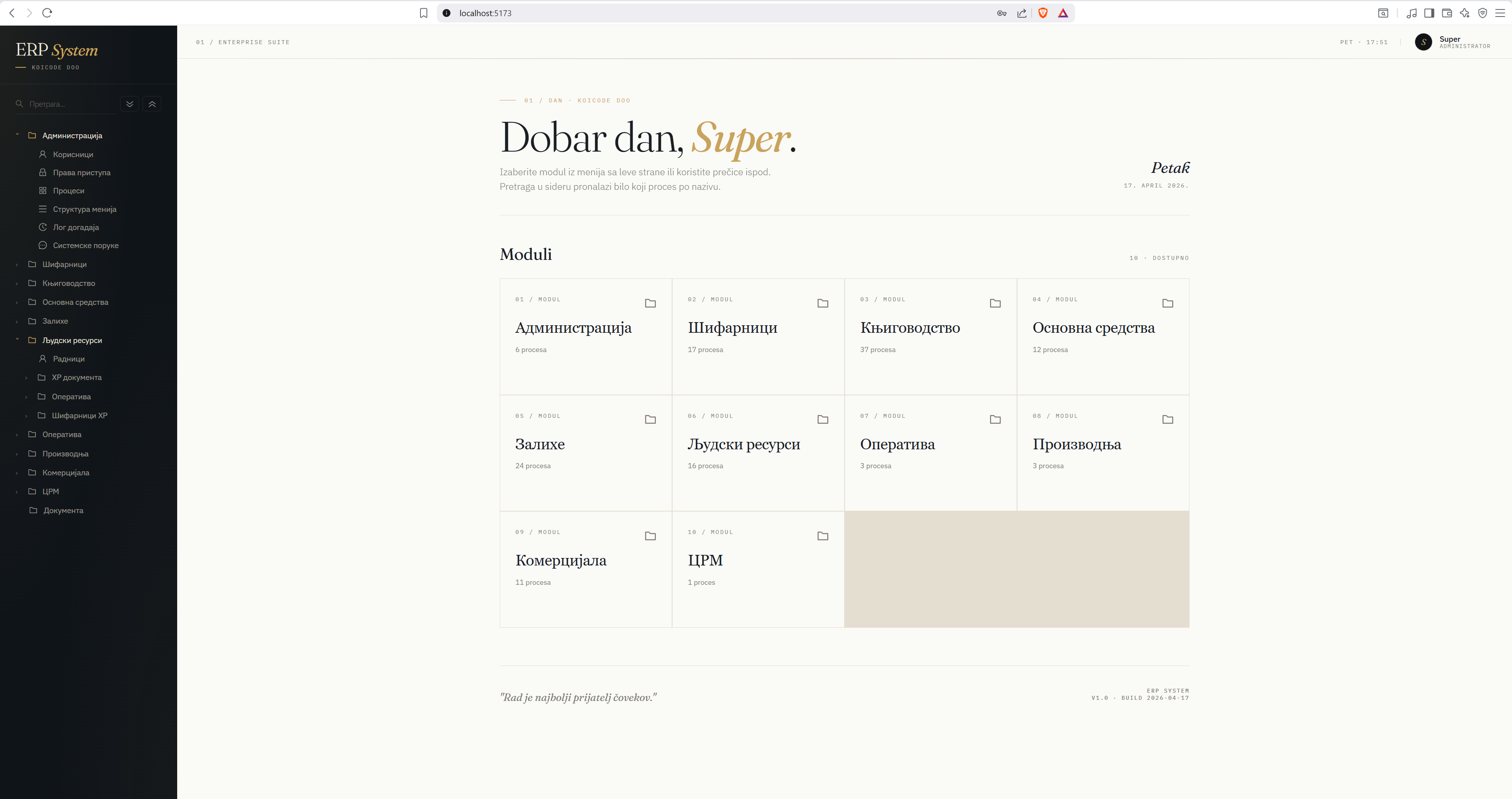The height and width of the screenshot is (799, 1512).
Task: Click the collapse-all double chevron up icon
Action: 152,104
